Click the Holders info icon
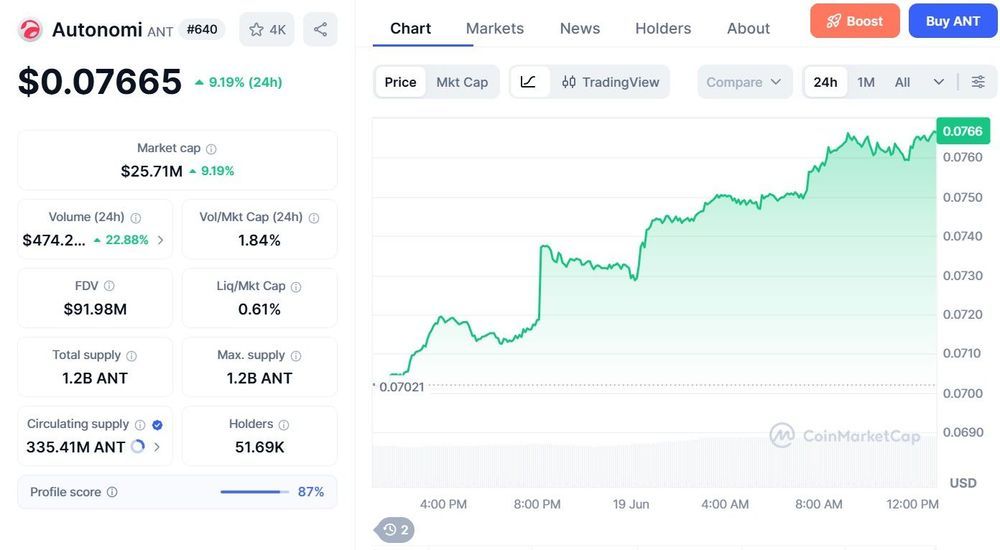 [284, 424]
